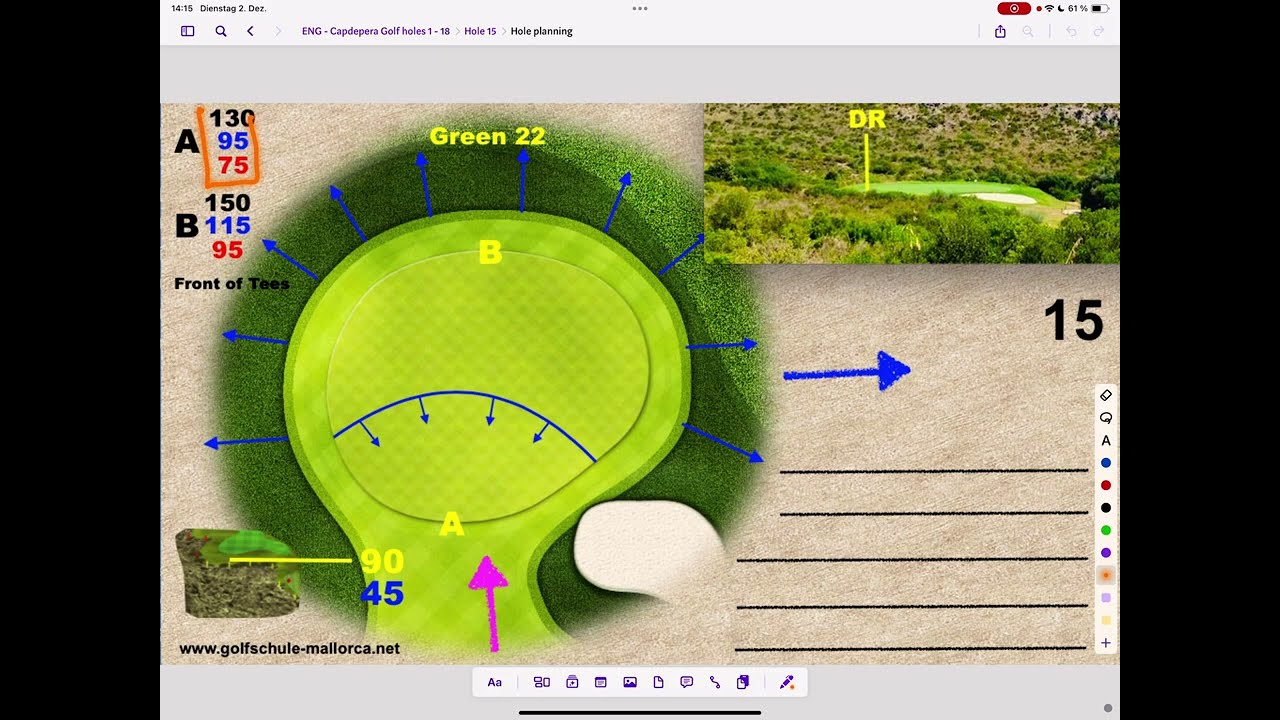The width and height of the screenshot is (1280, 720).
Task: Click the find-in-page magnifier at top right
Action: coord(1028,31)
